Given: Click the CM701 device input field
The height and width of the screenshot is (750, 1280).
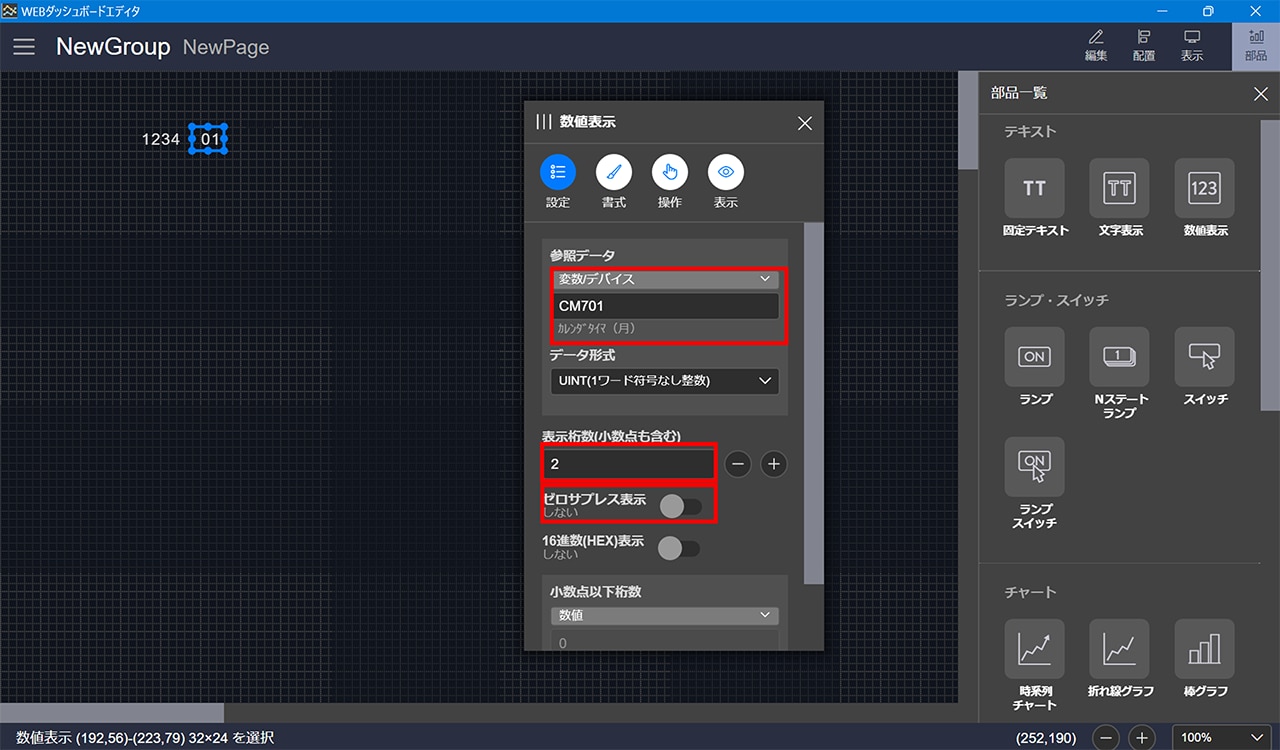Looking at the screenshot, I should tap(664, 306).
